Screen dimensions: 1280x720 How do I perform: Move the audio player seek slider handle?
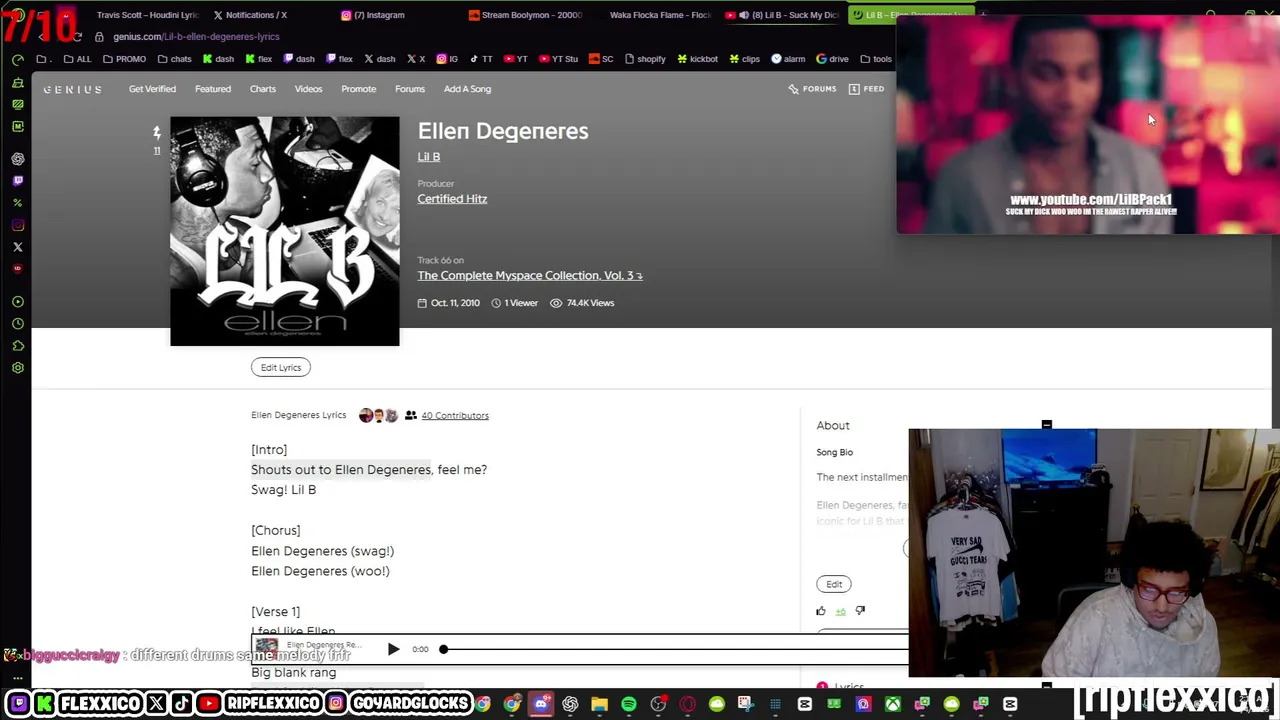443,650
